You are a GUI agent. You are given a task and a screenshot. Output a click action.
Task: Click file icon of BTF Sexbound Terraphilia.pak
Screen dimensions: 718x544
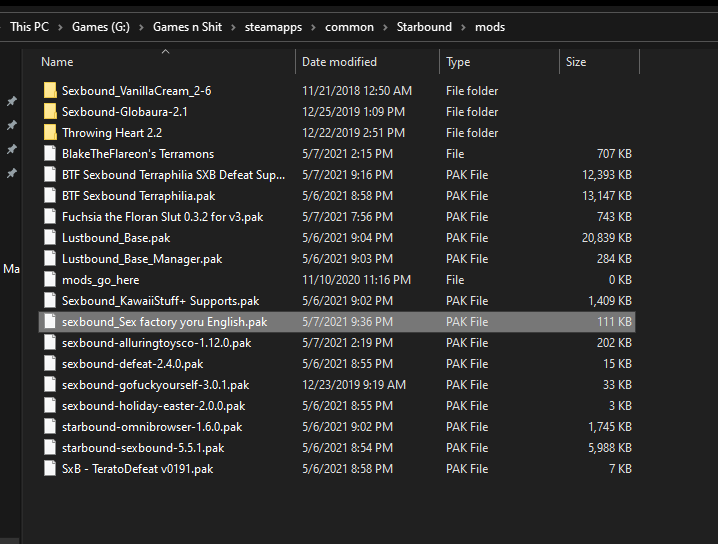[50, 196]
